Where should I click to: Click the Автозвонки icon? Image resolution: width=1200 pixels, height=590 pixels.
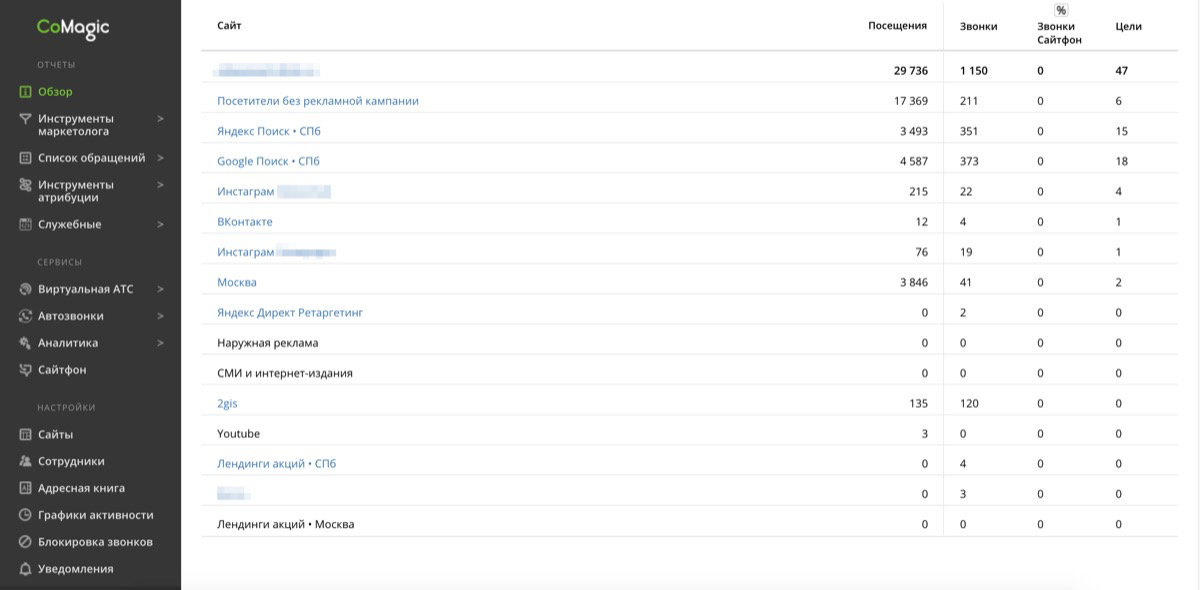tap(26, 316)
